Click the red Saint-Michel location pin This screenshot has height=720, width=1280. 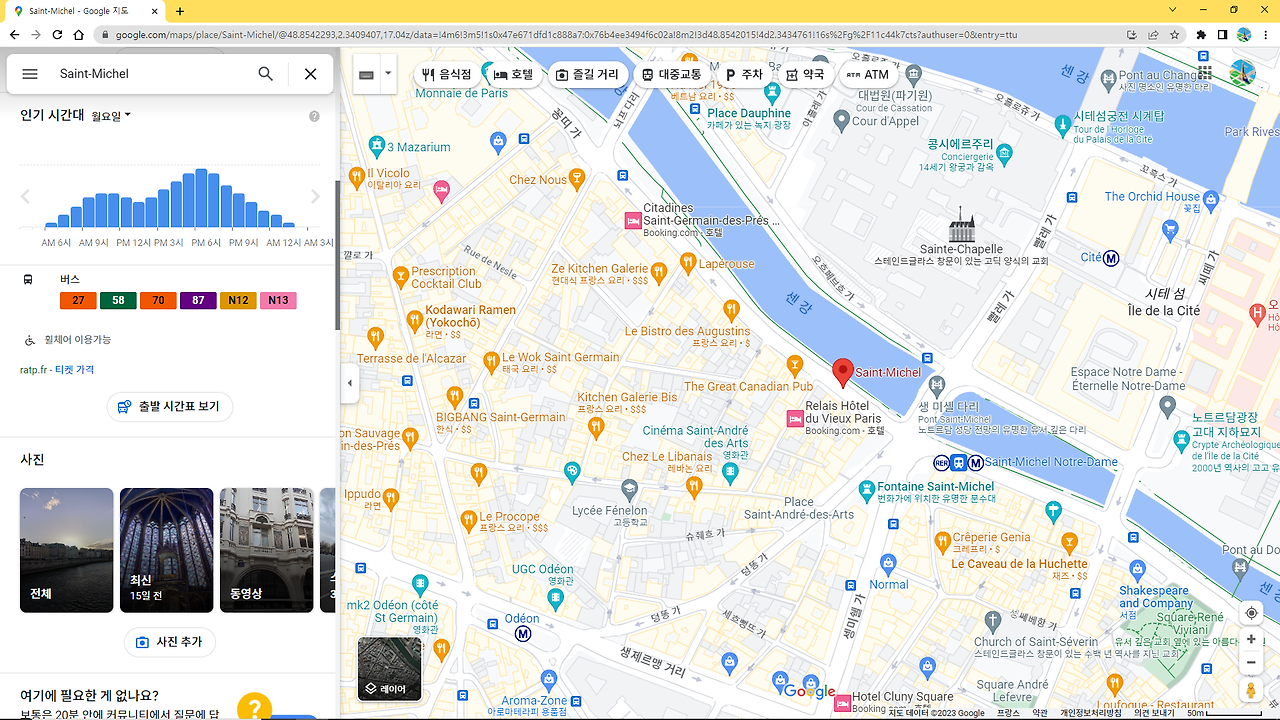pos(843,373)
